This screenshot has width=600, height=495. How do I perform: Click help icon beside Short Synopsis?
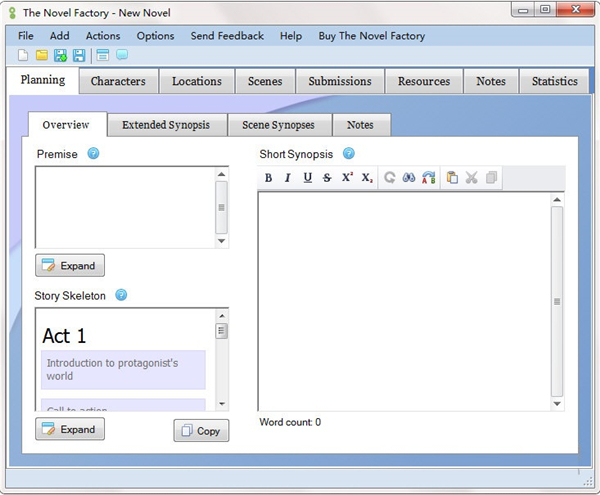[x=349, y=154]
